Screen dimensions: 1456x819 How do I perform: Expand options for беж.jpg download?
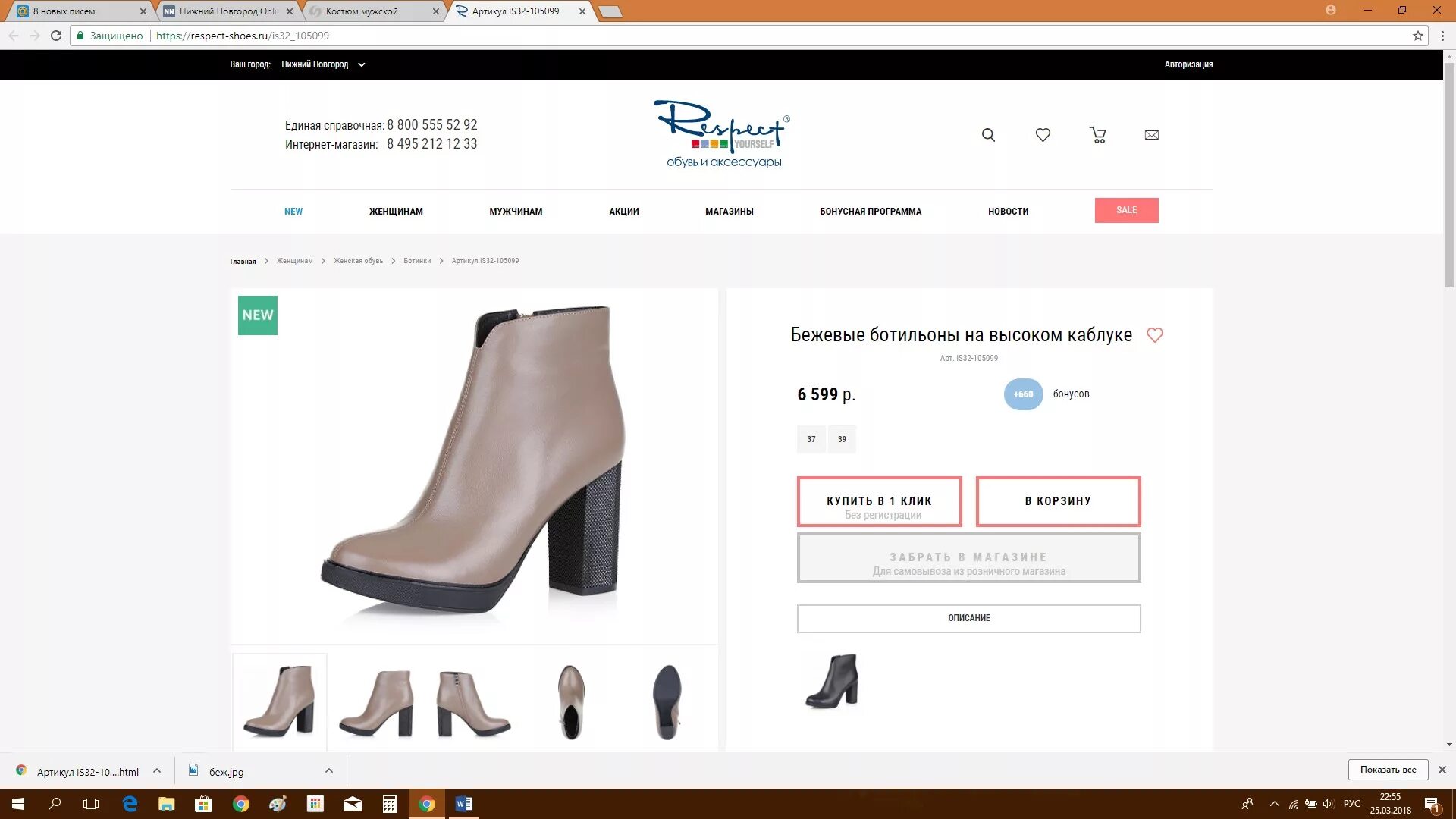click(x=328, y=771)
